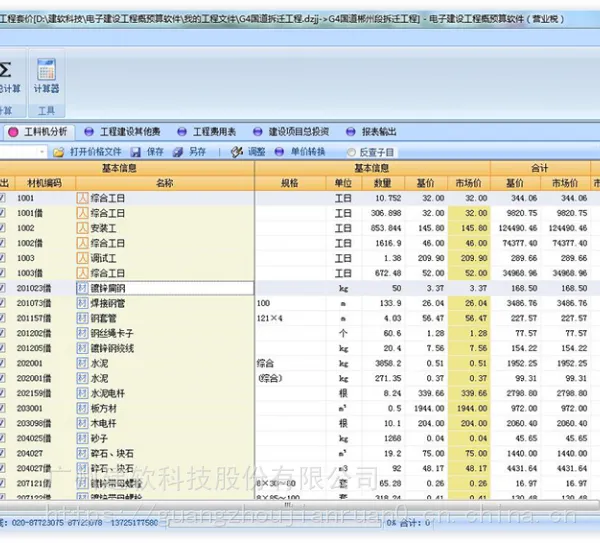Click the material icon of 水泥电杆

[82, 393]
